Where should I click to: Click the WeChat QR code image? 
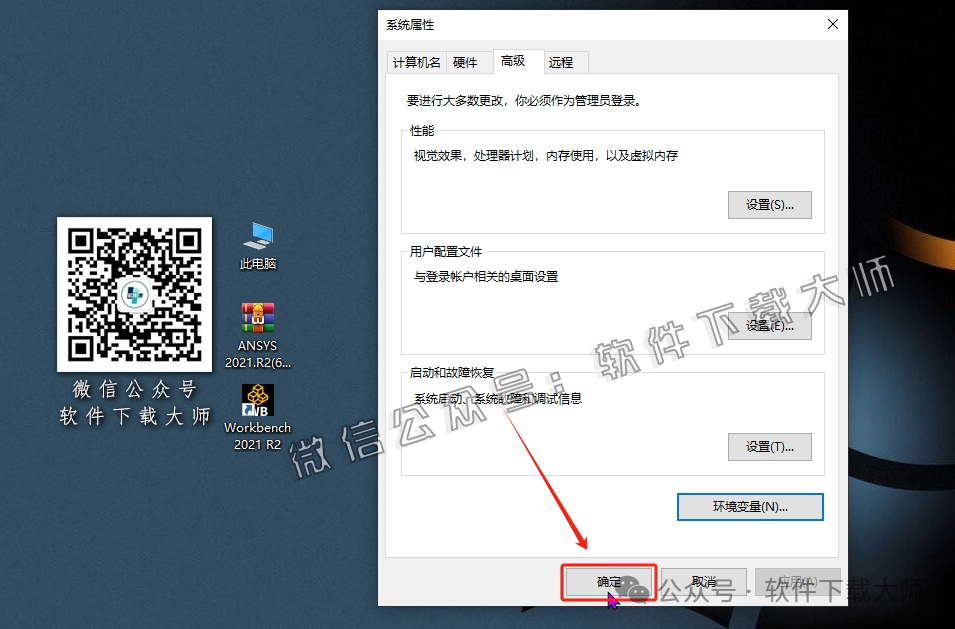coord(134,295)
